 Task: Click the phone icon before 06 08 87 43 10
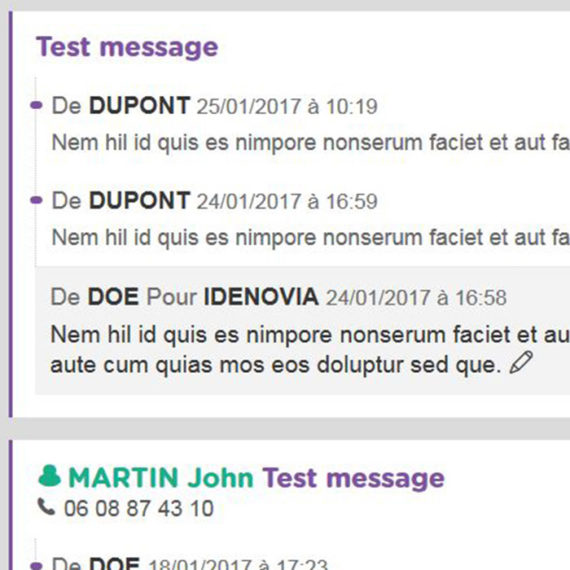47,507
